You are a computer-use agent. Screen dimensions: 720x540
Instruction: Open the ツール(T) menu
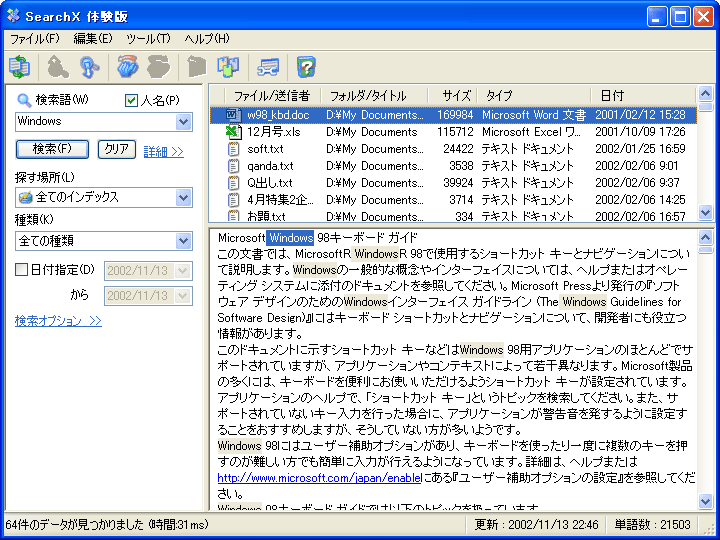[x=148, y=39]
